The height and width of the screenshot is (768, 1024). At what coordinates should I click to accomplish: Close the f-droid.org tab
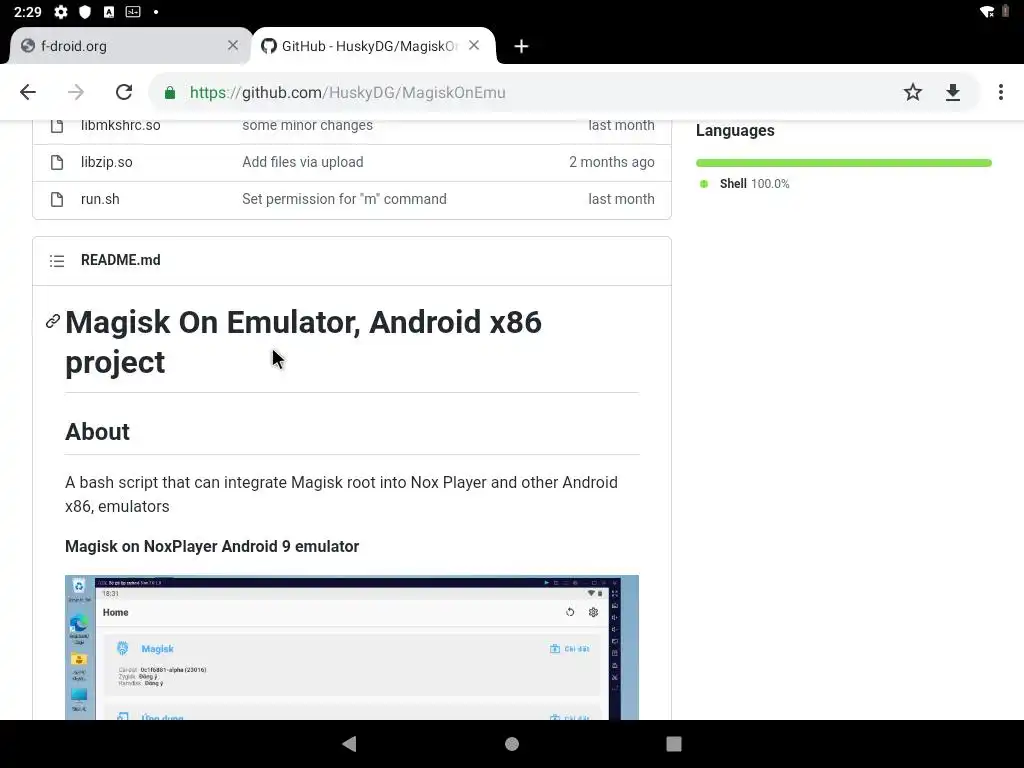point(232,45)
